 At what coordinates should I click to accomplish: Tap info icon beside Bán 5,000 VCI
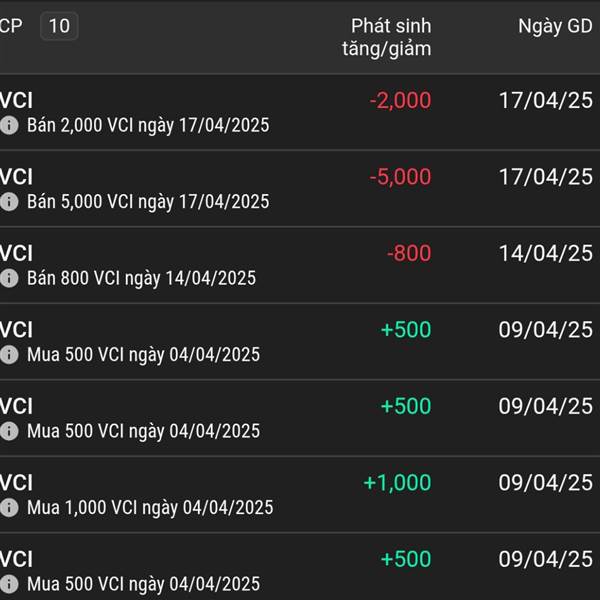9,202
